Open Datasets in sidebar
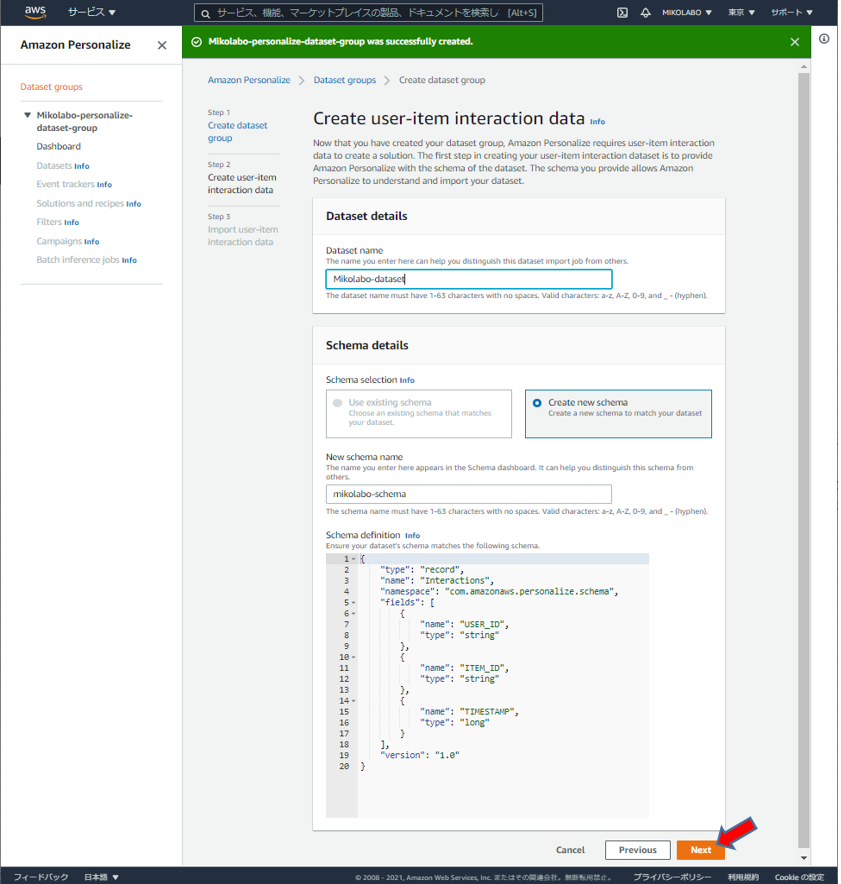The height and width of the screenshot is (884, 841). [x=54, y=166]
